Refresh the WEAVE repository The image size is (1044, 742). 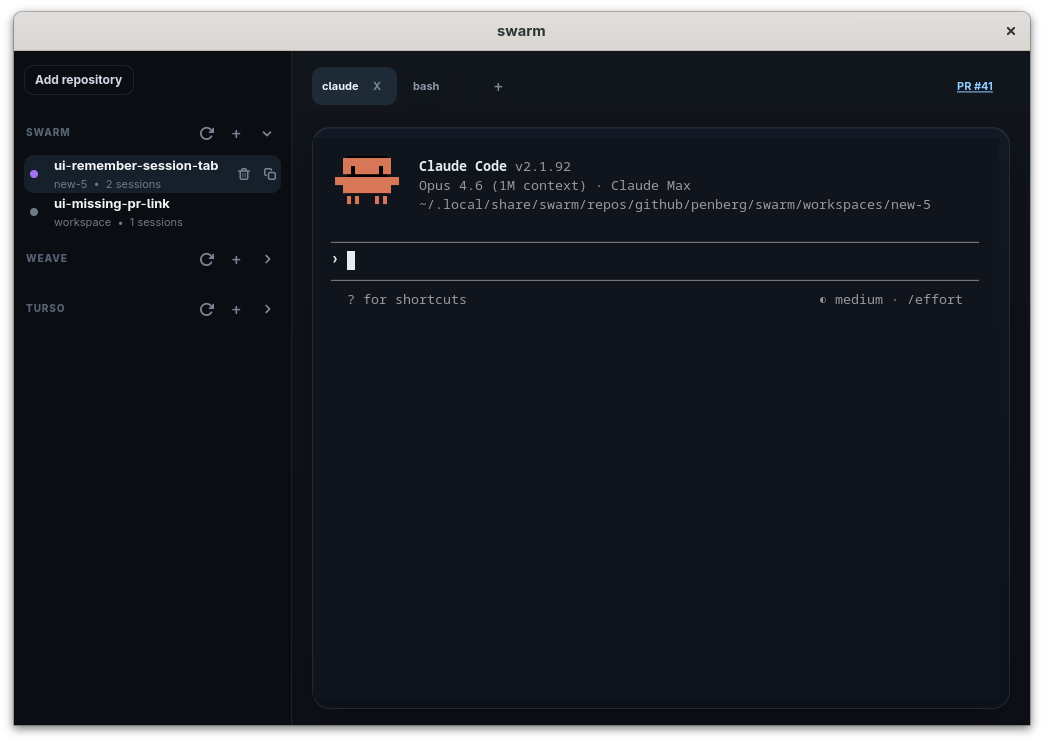pos(206,259)
